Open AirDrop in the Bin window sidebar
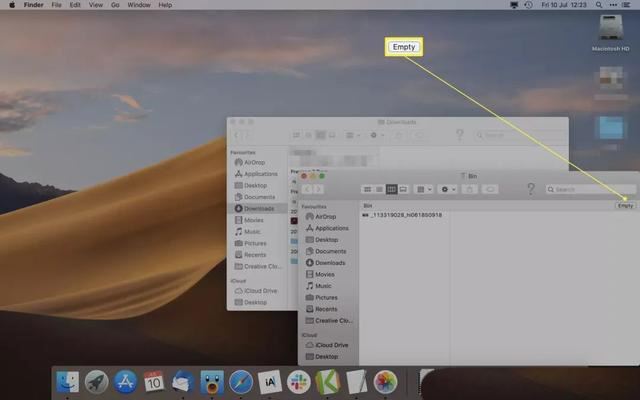 (x=325, y=216)
